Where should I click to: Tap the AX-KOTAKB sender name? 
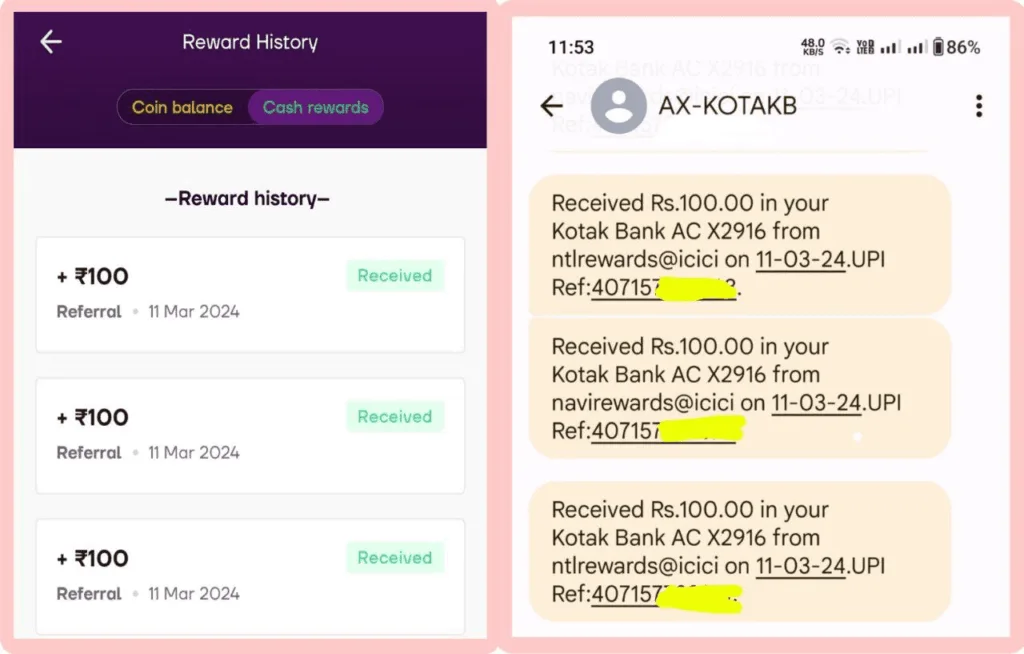pyautogui.click(x=727, y=105)
